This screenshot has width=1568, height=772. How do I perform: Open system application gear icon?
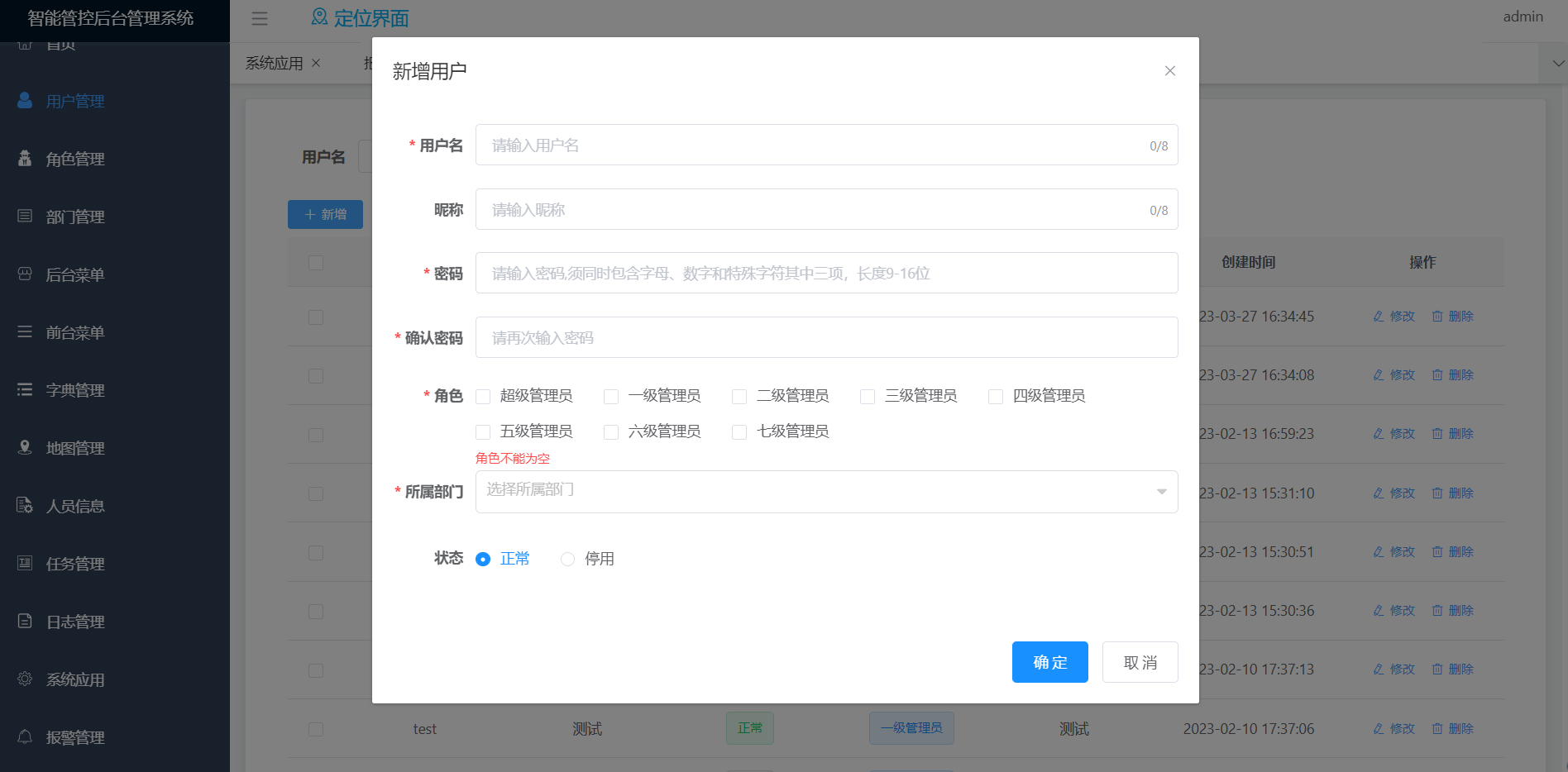(25, 679)
